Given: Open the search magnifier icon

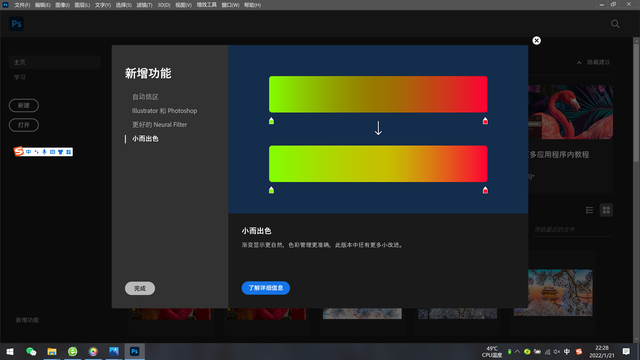Looking at the screenshot, I should coord(615,24).
